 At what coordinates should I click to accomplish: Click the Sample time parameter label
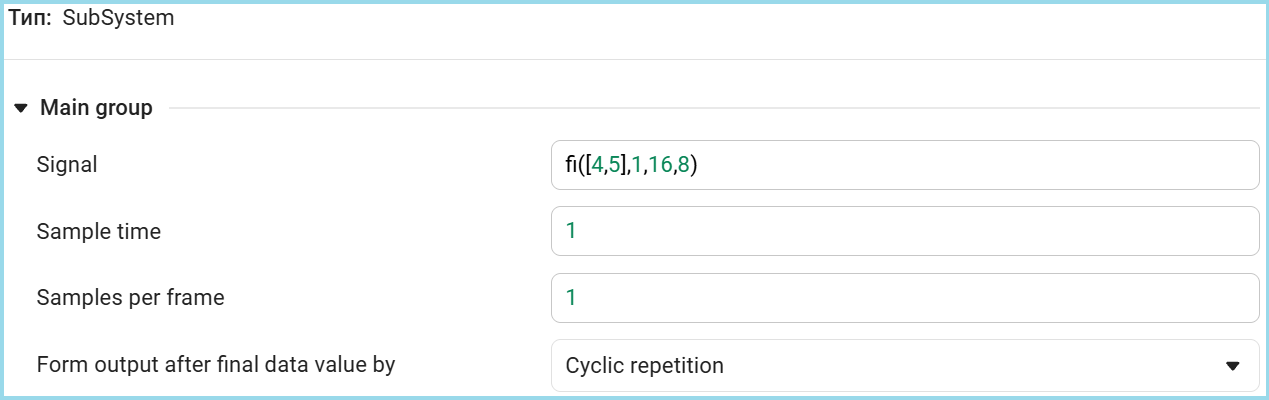click(98, 231)
